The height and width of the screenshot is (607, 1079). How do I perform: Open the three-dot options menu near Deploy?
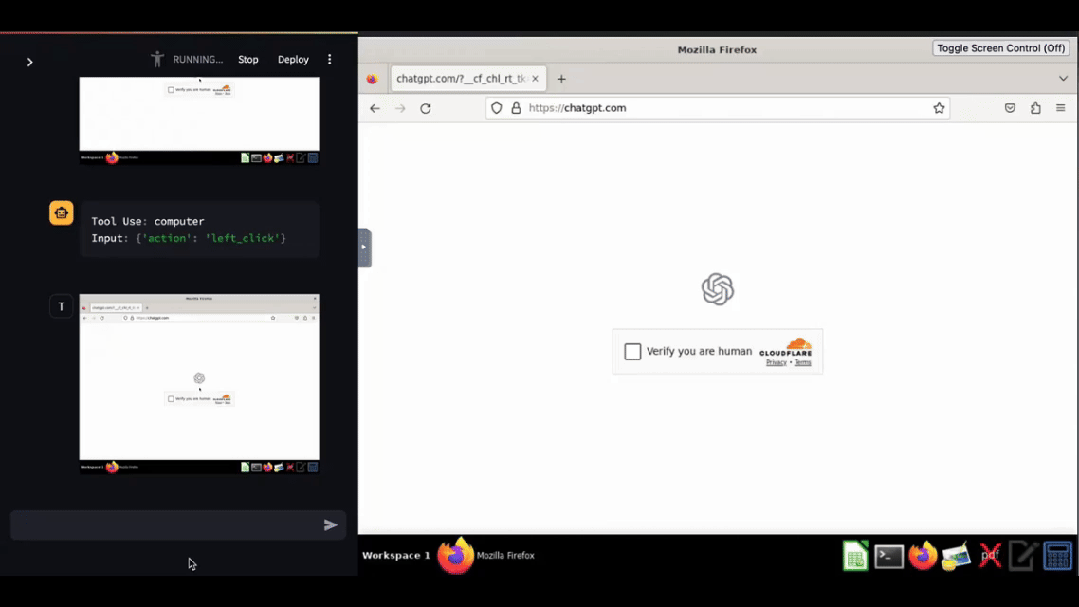coord(330,60)
